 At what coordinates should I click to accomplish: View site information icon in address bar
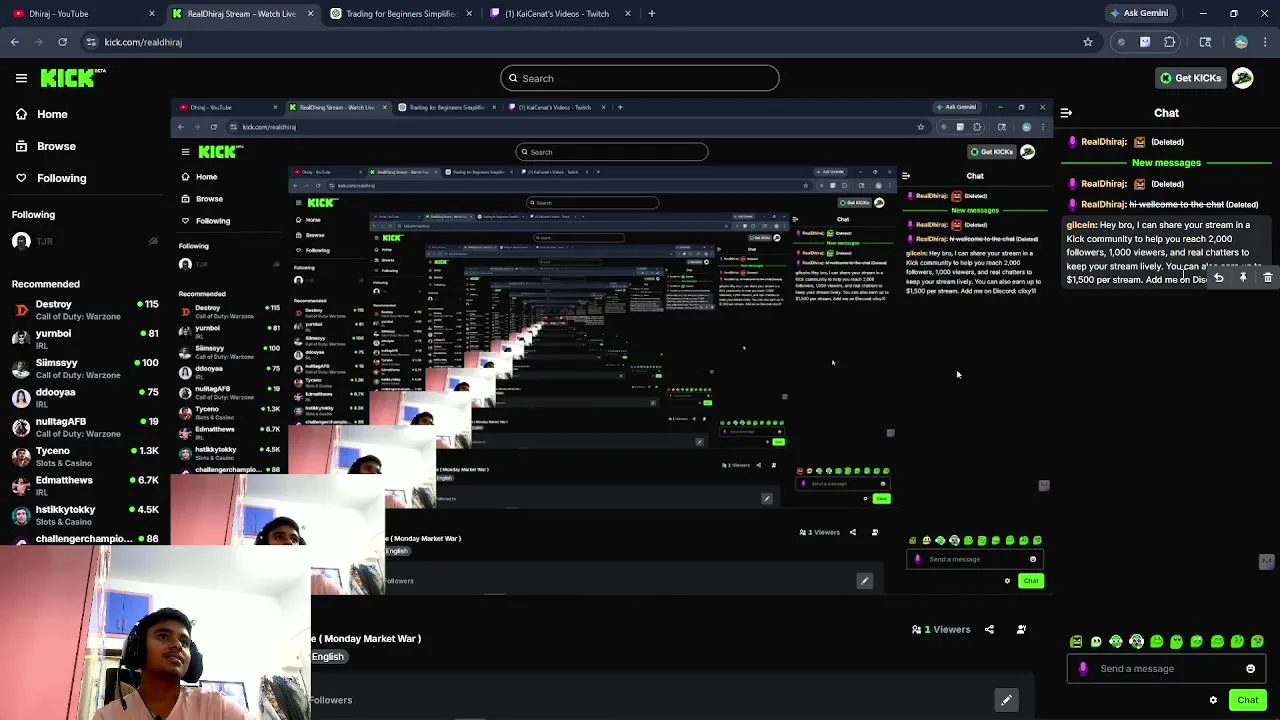tap(91, 42)
